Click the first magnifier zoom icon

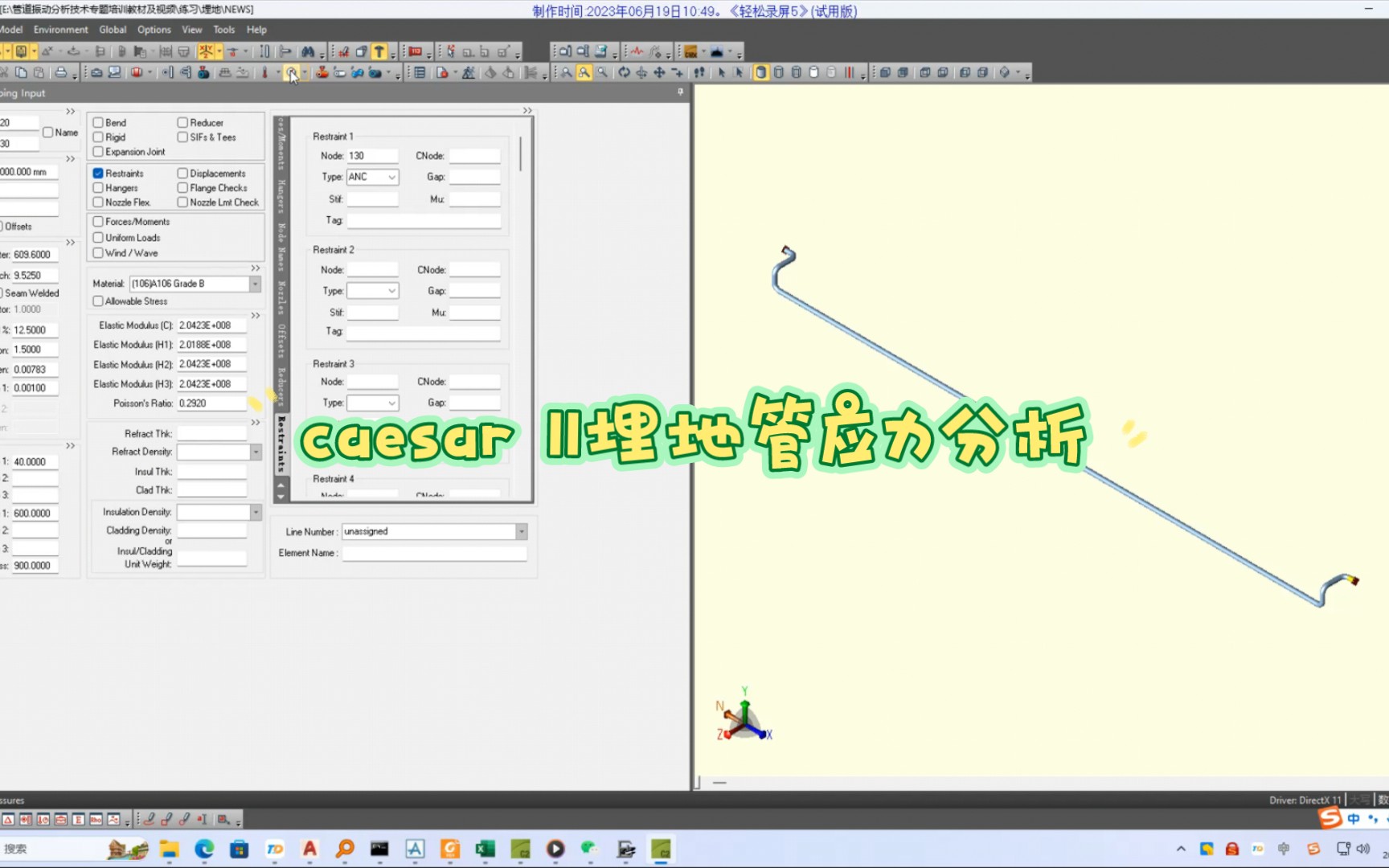(x=567, y=73)
